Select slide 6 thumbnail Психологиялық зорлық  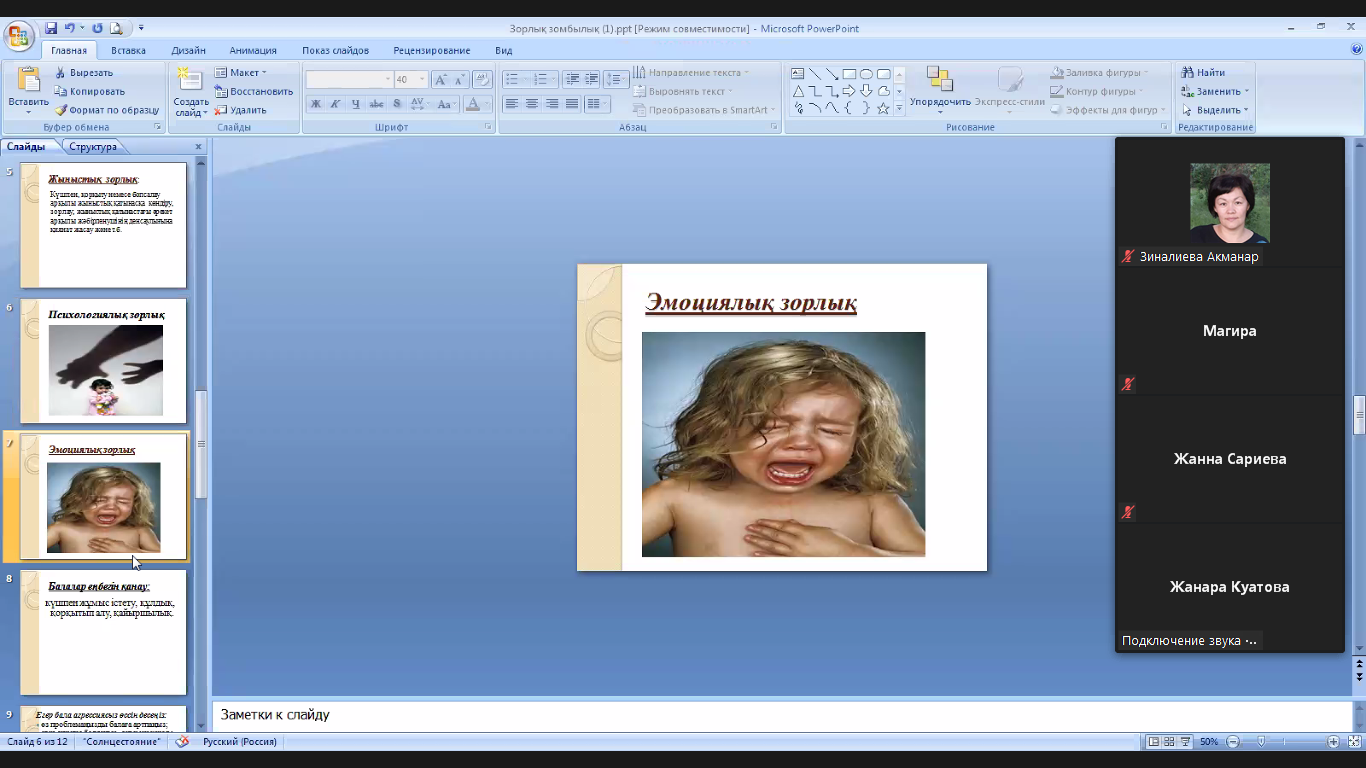[x=104, y=362]
